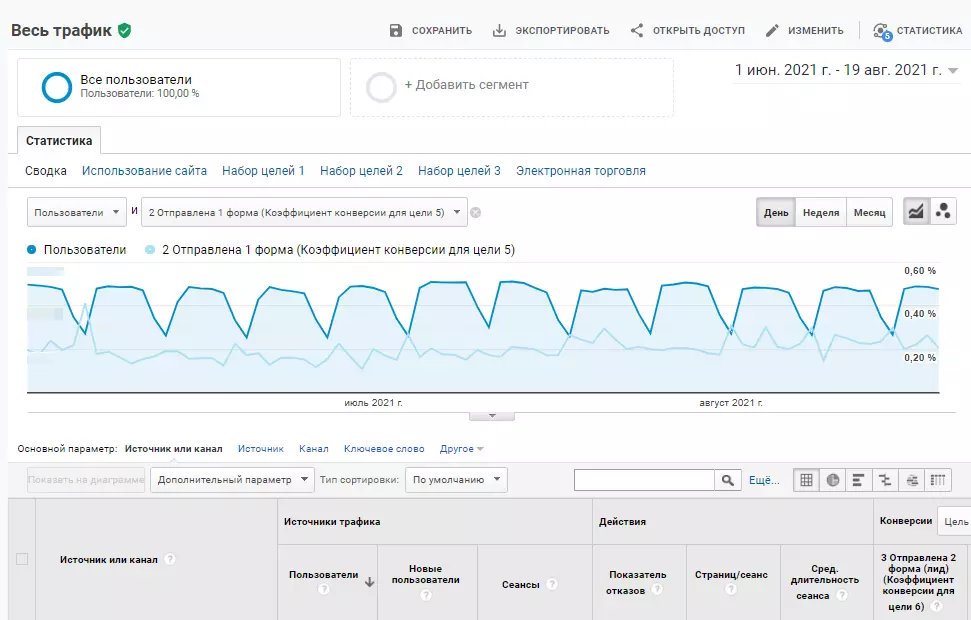Open help icon next to Показатель отказов

point(657,589)
